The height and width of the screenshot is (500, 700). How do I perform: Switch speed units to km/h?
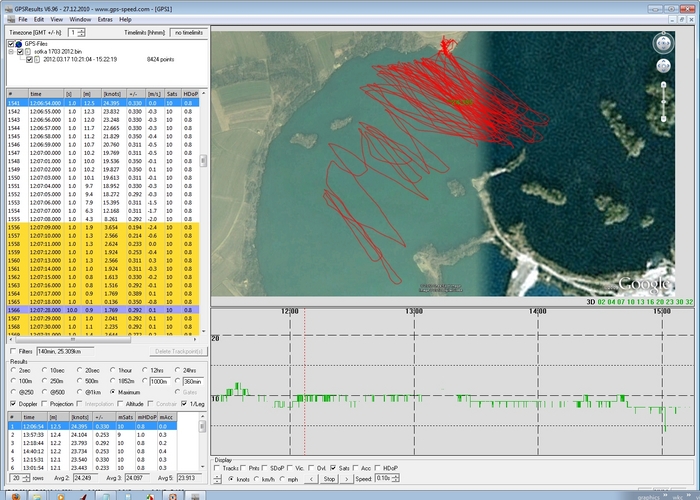(x=257, y=479)
